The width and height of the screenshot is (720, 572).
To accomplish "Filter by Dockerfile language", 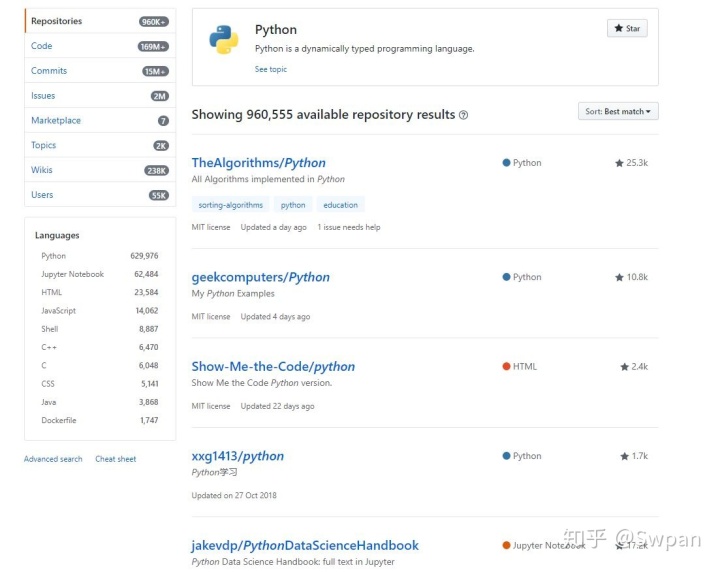I will 100,421.
